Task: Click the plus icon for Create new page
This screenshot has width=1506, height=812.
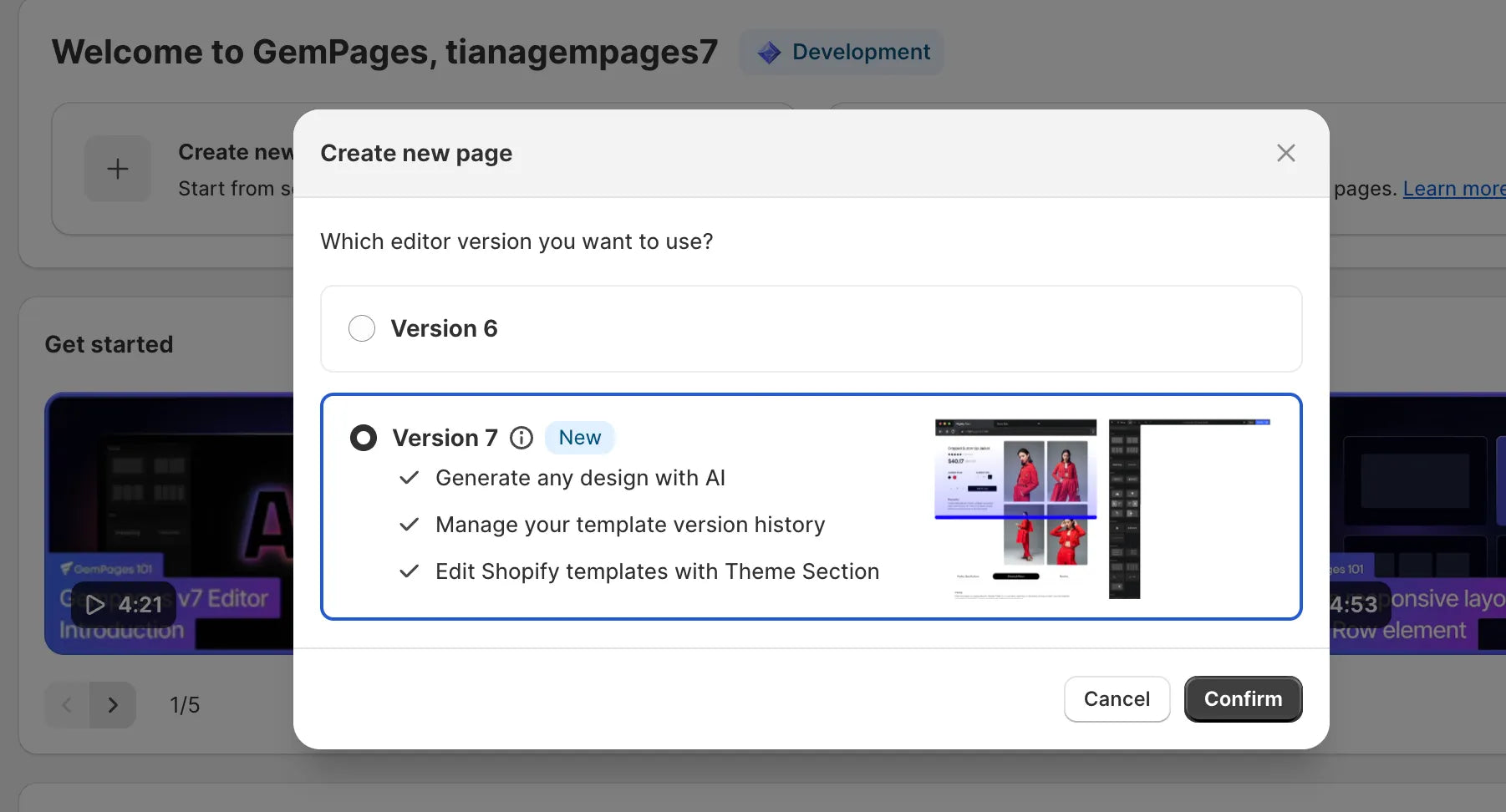Action: click(x=118, y=169)
